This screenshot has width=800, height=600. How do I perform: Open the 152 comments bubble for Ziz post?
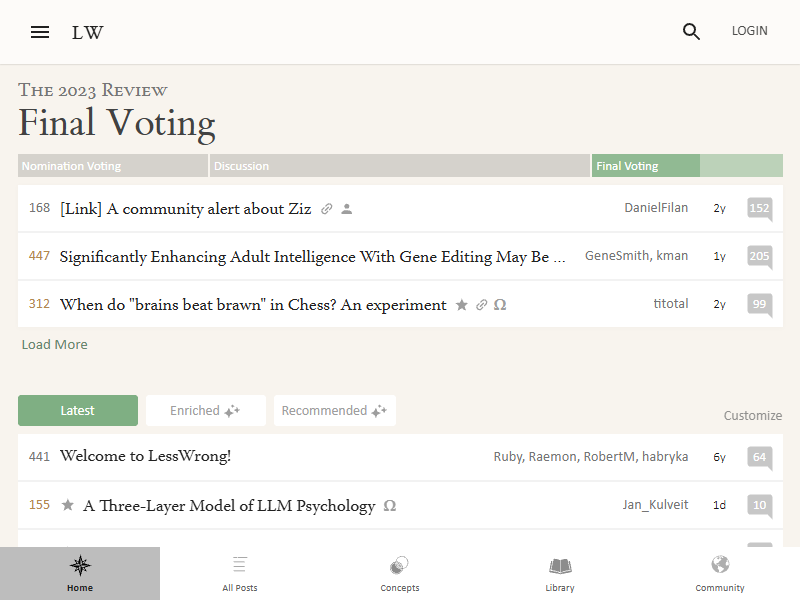pos(759,209)
